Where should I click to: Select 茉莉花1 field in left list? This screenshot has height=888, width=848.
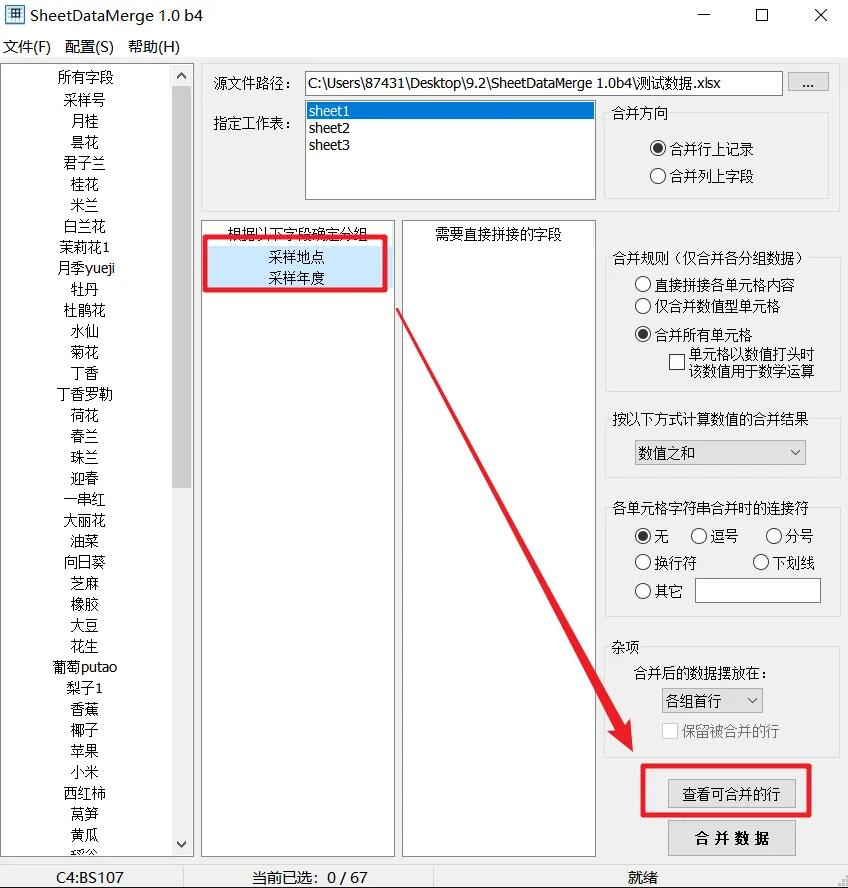pos(85,247)
